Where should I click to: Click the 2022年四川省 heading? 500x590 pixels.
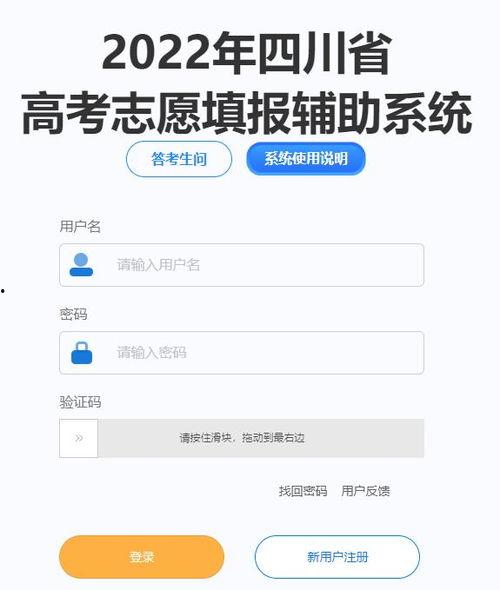point(247,54)
